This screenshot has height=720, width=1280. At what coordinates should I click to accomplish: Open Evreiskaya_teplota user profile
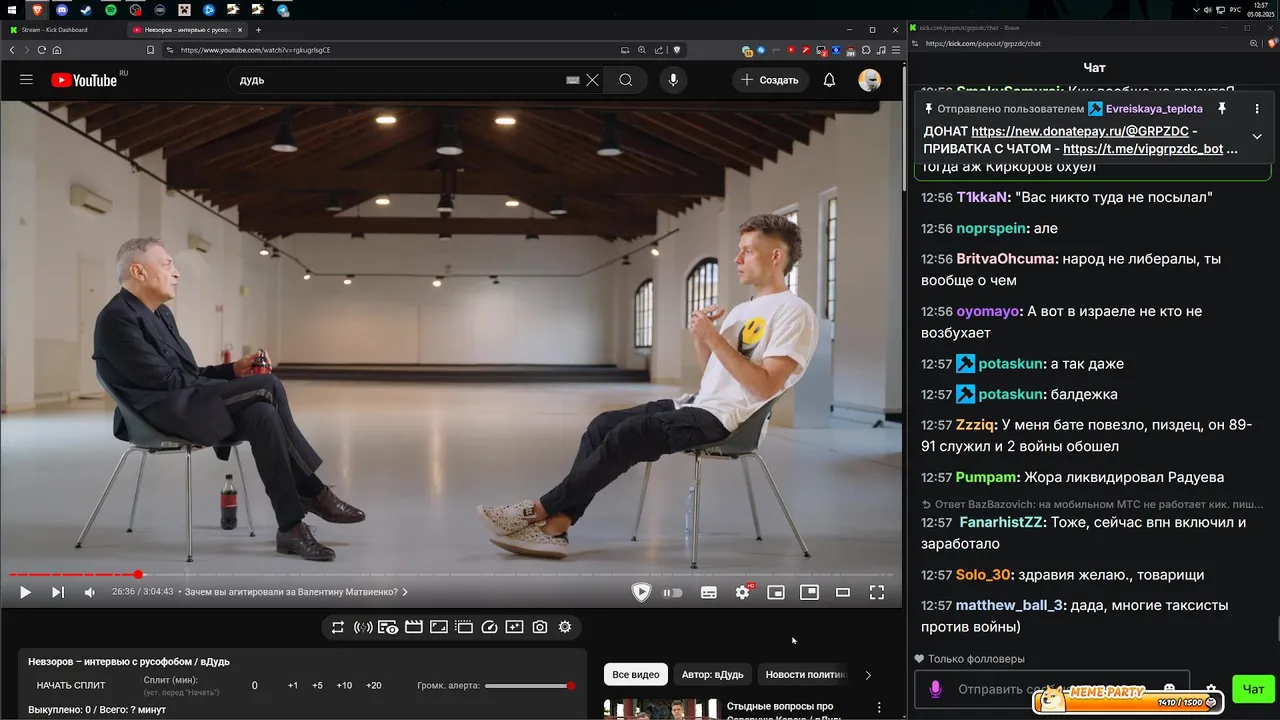[x=1153, y=108]
